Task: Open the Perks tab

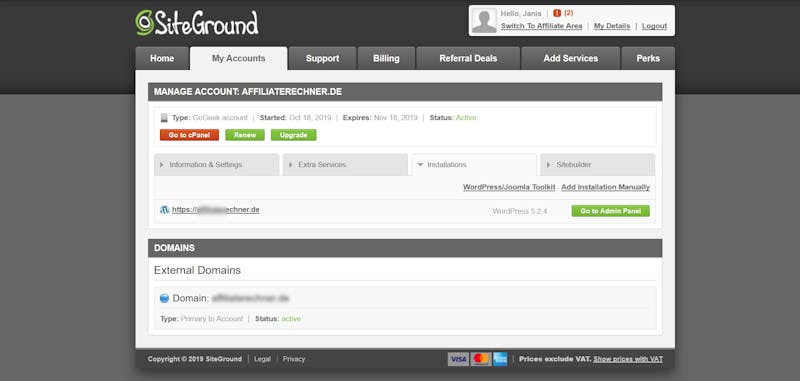Action: (648, 58)
